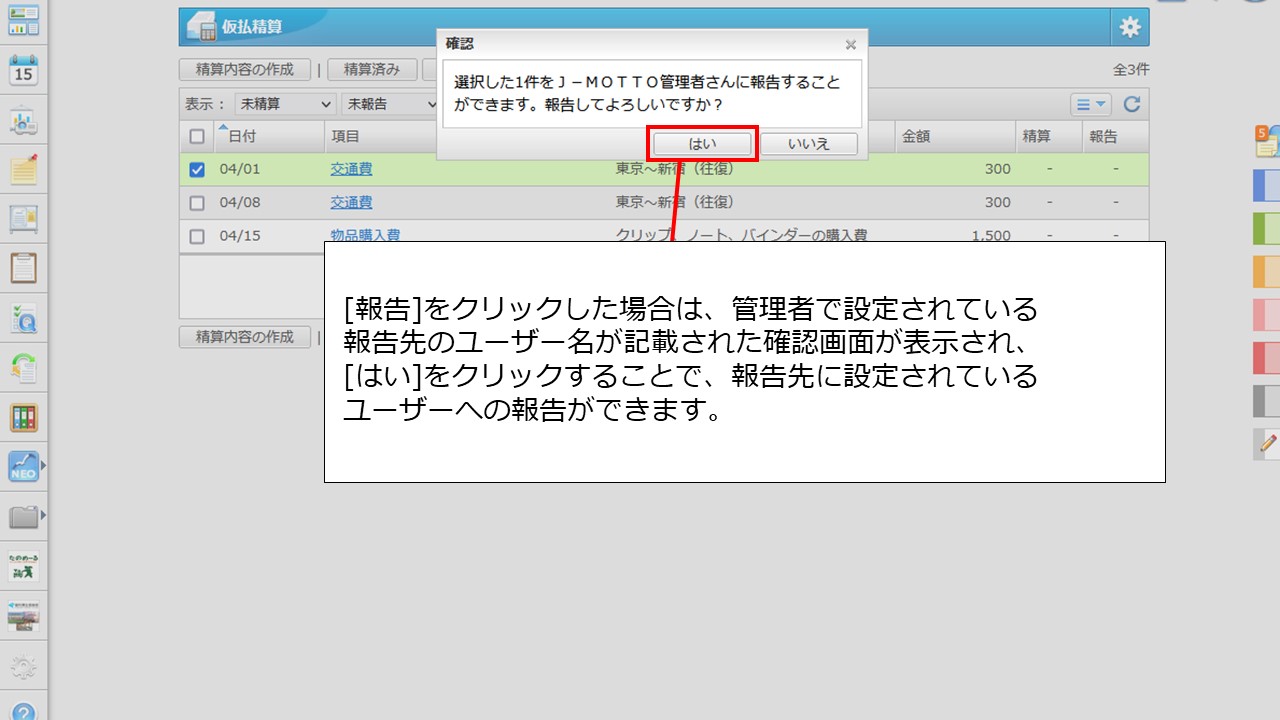The height and width of the screenshot is (720, 1280).
Task: Click the 仮払精算 calculator title icon
Action: [x=201, y=27]
